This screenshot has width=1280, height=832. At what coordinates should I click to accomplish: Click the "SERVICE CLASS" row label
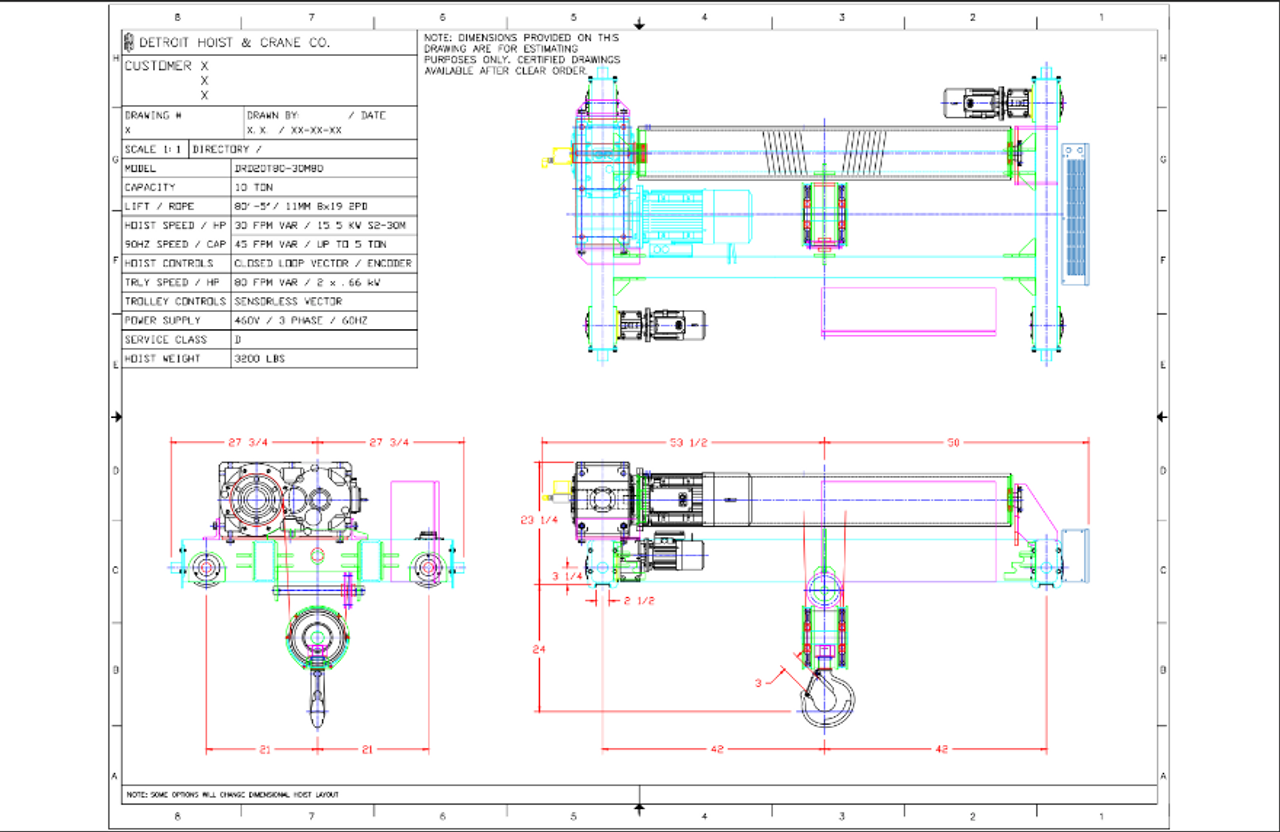click(x=165, y=340)
